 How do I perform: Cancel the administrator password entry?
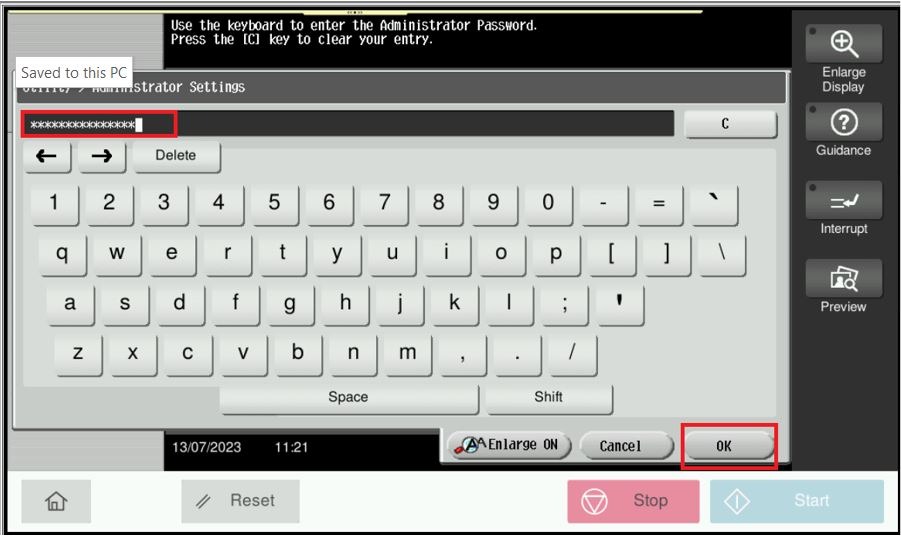(x=623, y=446)
